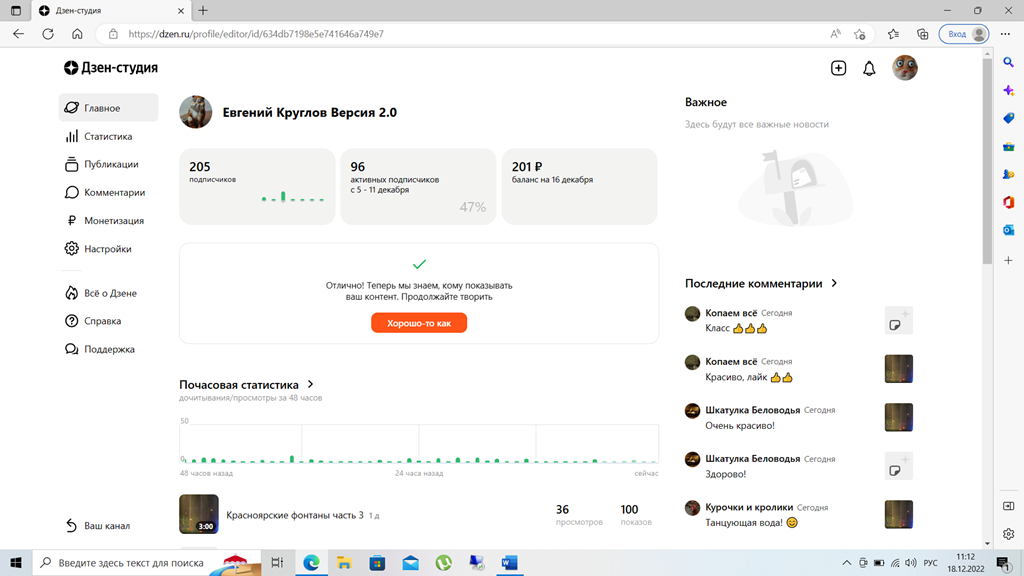Screen dimensions: 1024x576
Task: Add a sidebar app with plus icon
Action: [x=1008, y=260]
